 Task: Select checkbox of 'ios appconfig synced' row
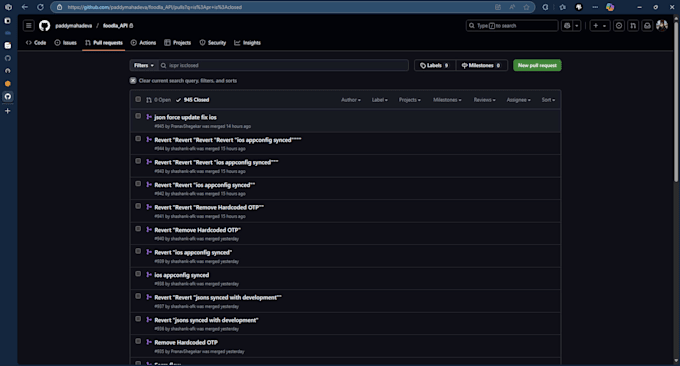[138, 274]
